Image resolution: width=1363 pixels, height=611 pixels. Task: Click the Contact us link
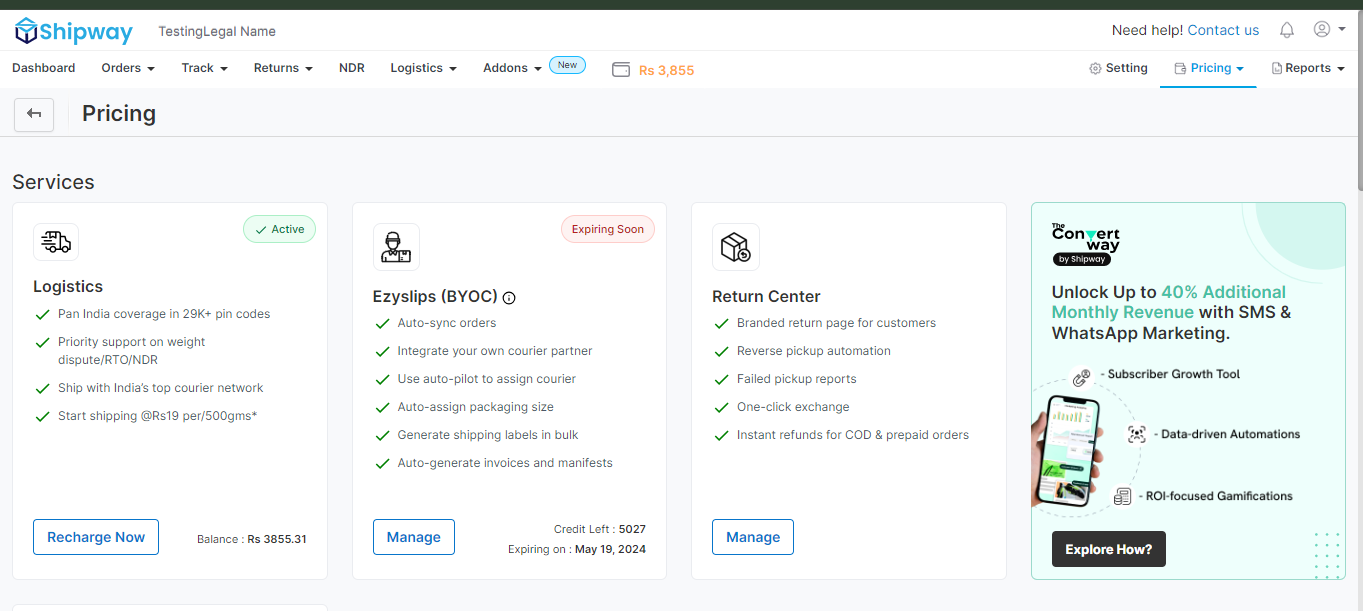(x=1223, y=30)
